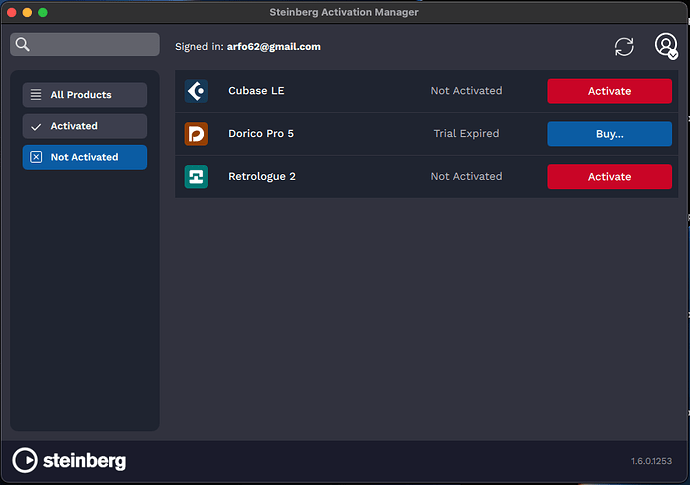Switch to the Activated filter
This screenshot has height=485, width=690.
[85, 126]
